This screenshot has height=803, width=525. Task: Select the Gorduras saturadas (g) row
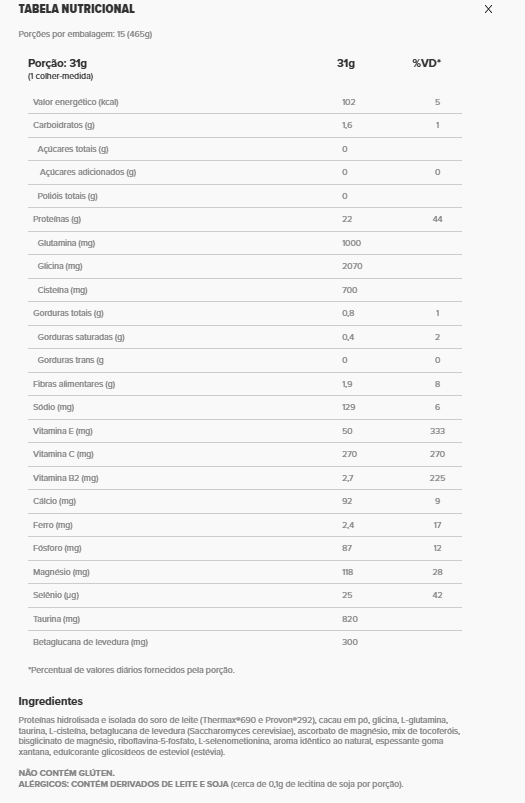[245, 337]
